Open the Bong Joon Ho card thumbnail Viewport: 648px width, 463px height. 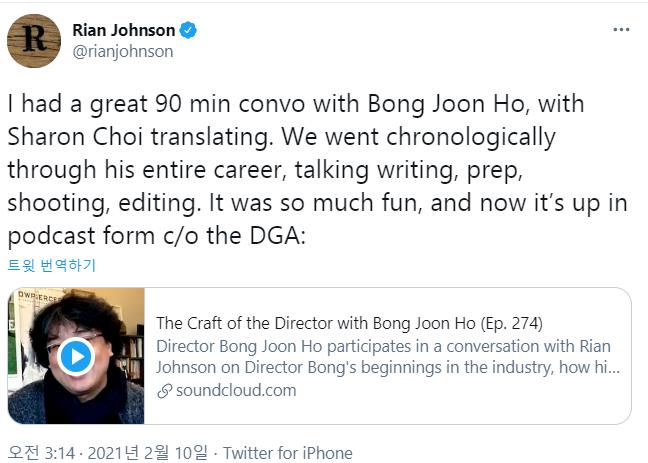click(76, 356)
